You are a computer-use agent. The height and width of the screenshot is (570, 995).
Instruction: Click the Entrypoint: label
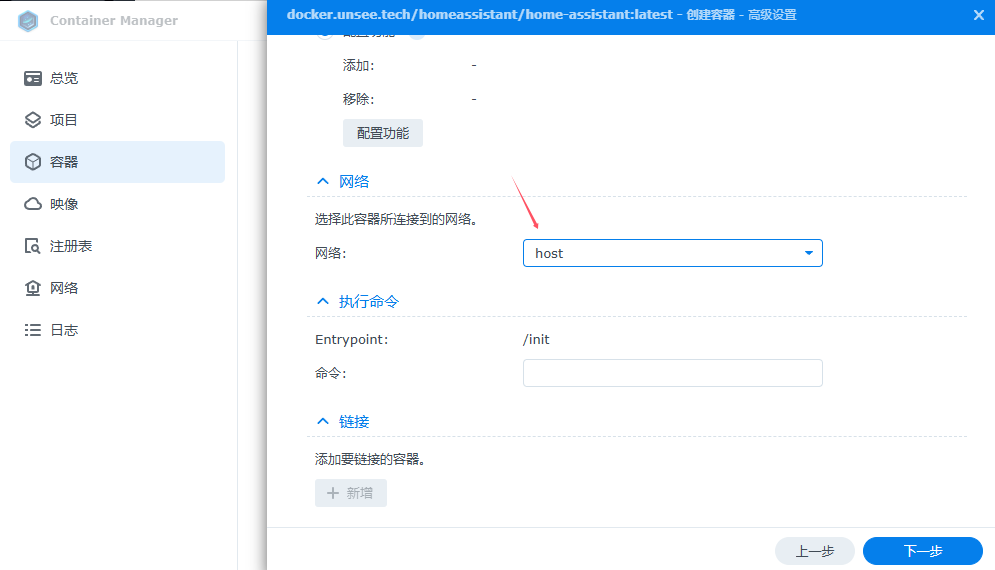352,340
